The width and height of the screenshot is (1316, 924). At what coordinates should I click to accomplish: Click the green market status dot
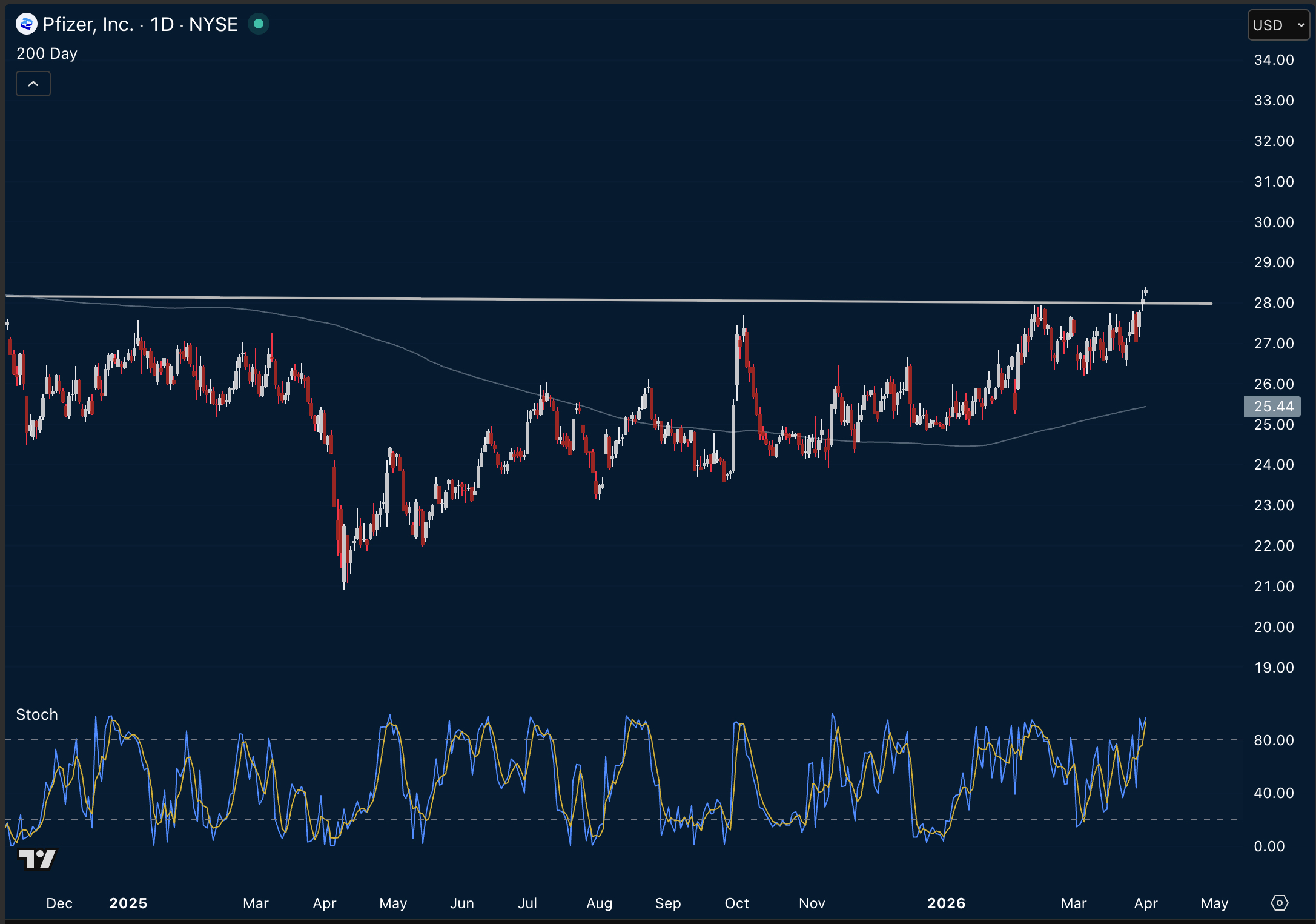point(259,24)
